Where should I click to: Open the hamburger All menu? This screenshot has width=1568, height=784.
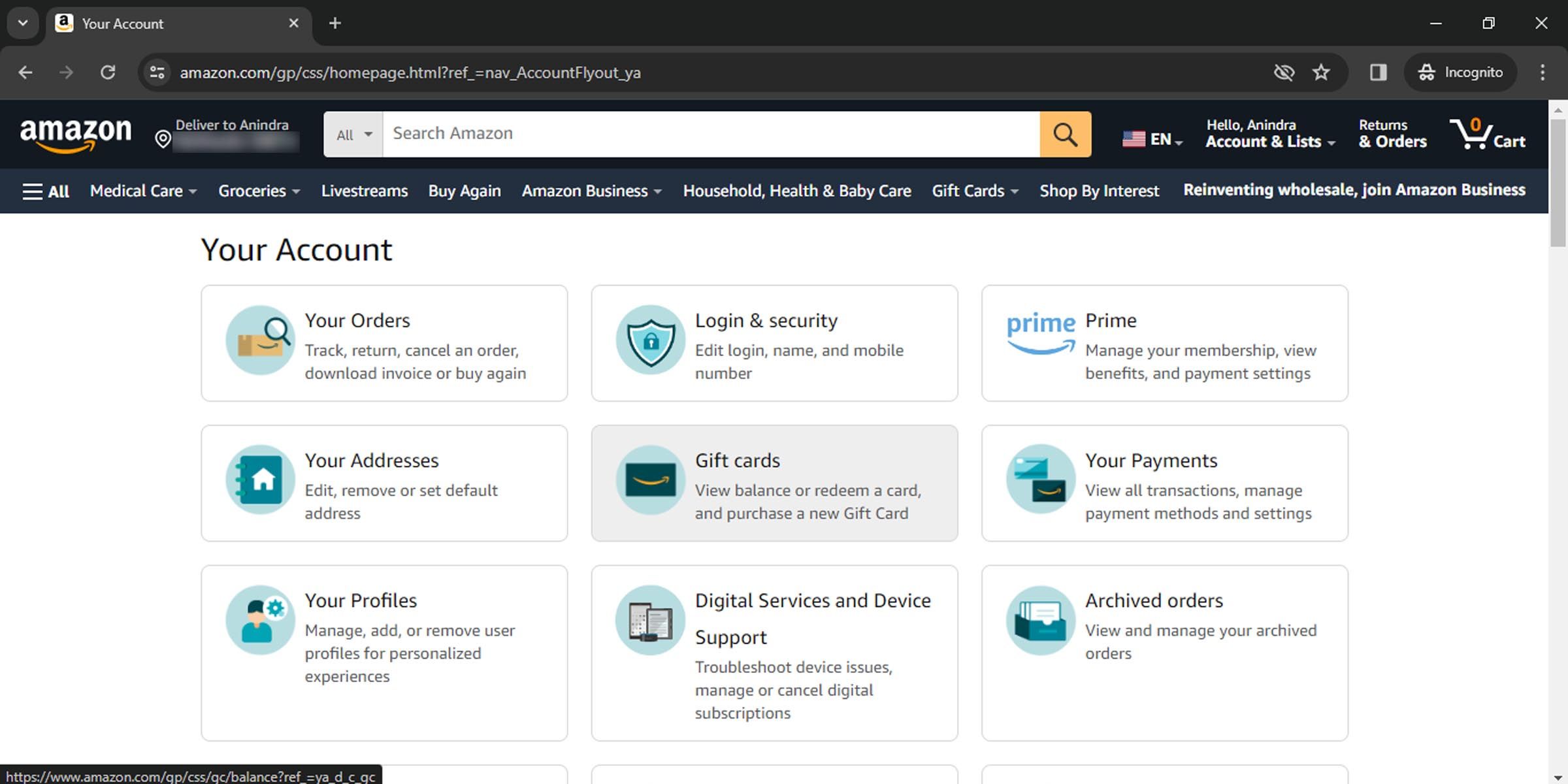44,191
